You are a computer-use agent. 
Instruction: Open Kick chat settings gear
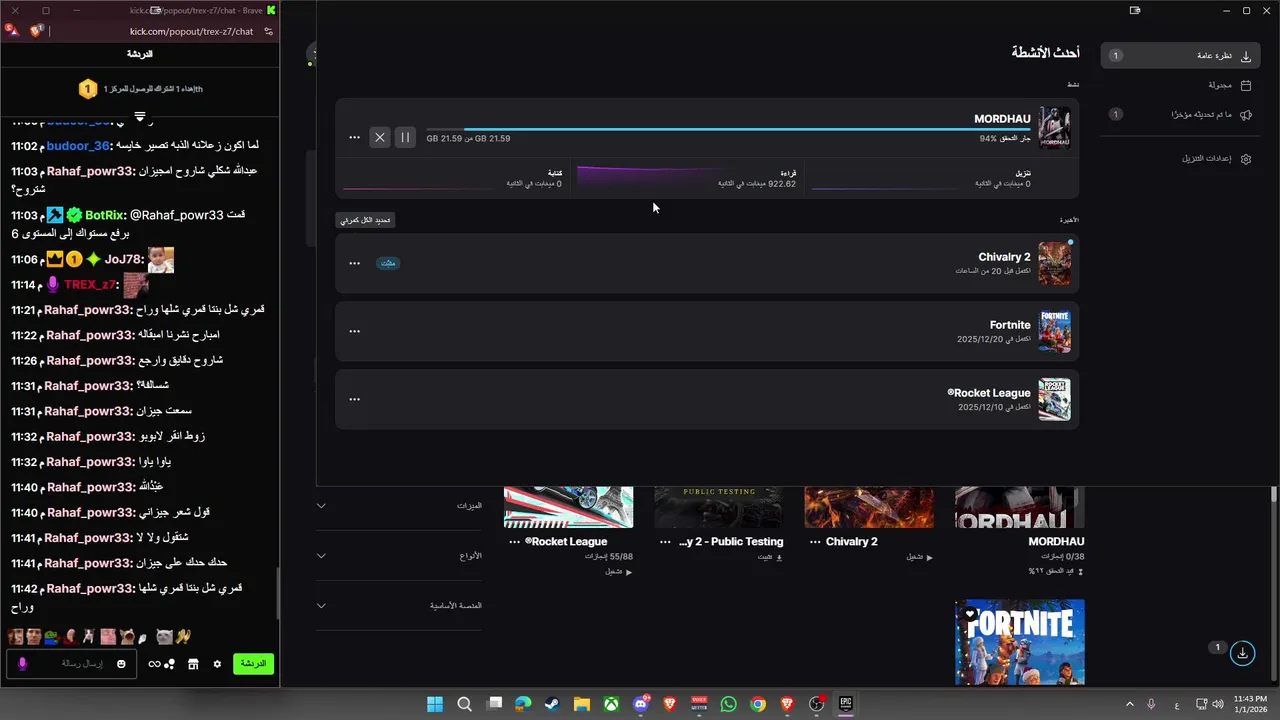(x=217, y=664)
